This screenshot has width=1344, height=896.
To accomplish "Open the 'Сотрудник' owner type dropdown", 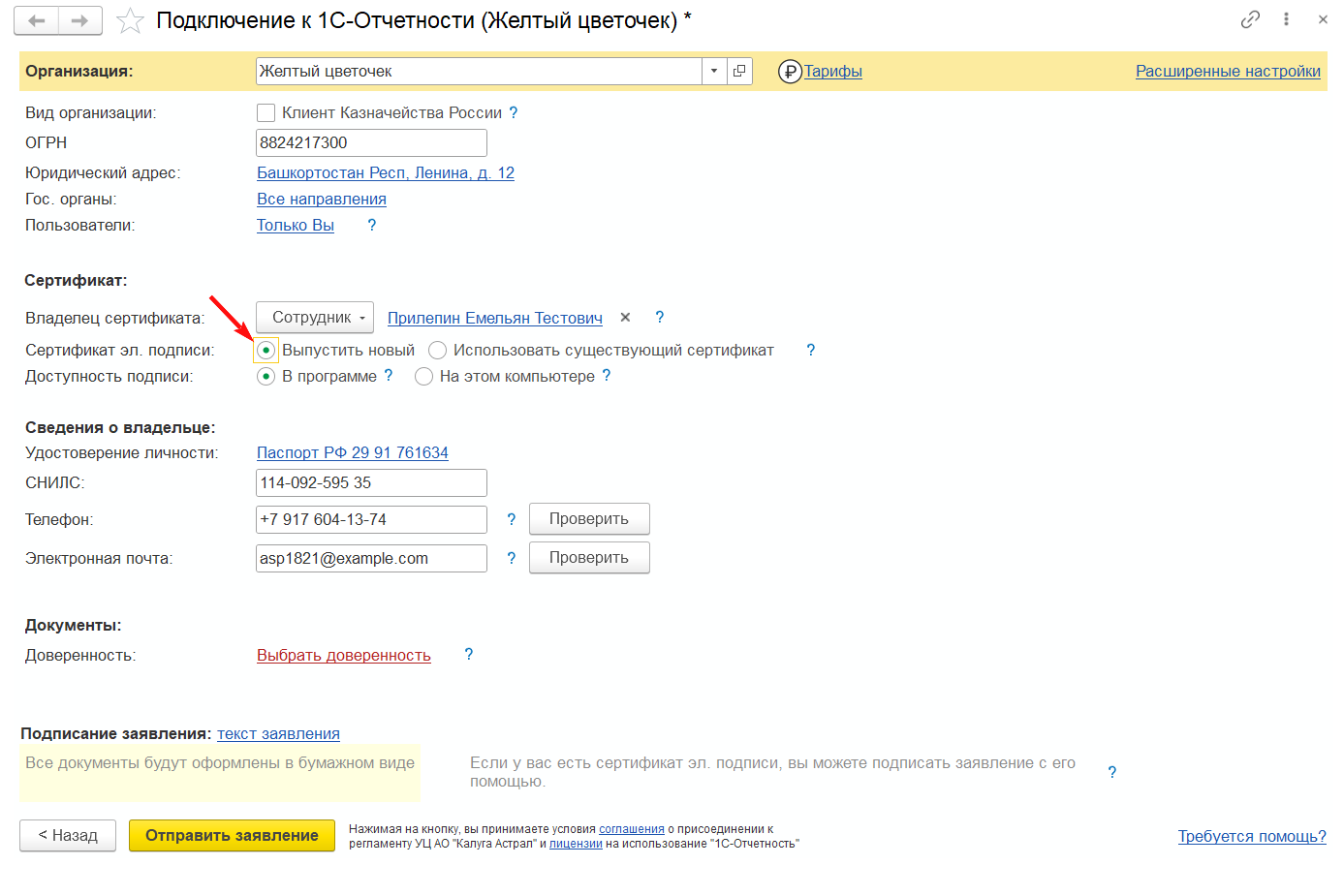I will (x=315, y=318).
